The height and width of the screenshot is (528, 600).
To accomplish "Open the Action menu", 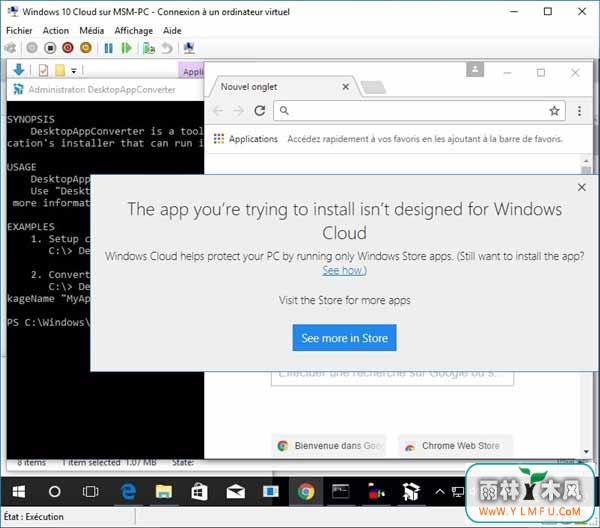I will (56, 31).
